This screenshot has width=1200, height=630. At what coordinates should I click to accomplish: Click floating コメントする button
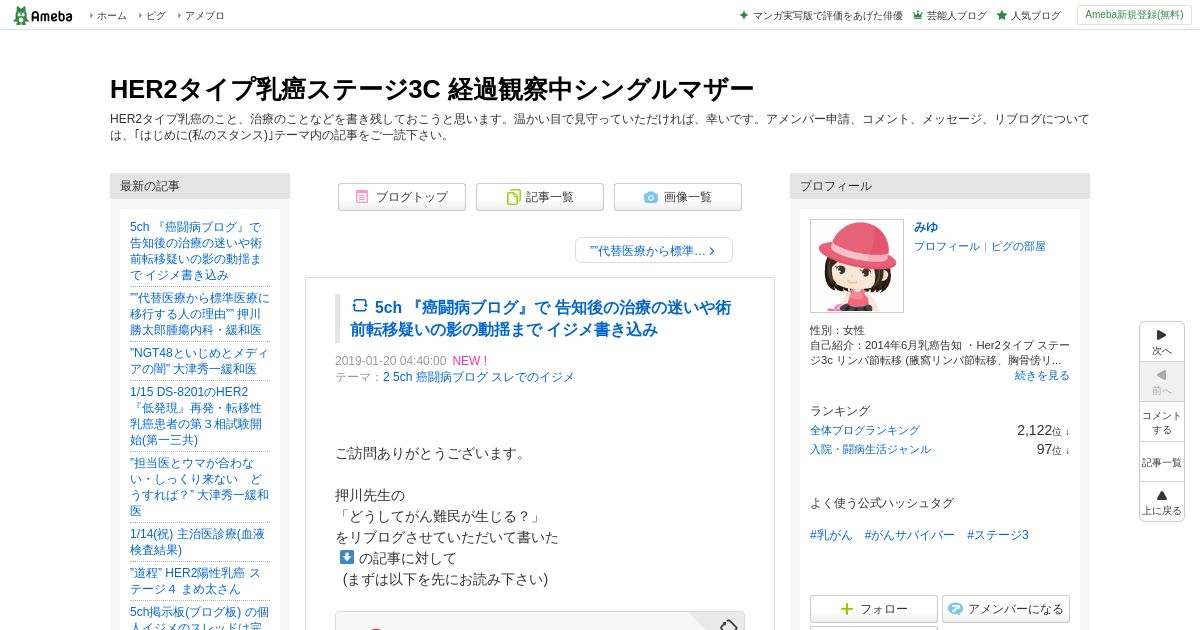[1162, 422]
